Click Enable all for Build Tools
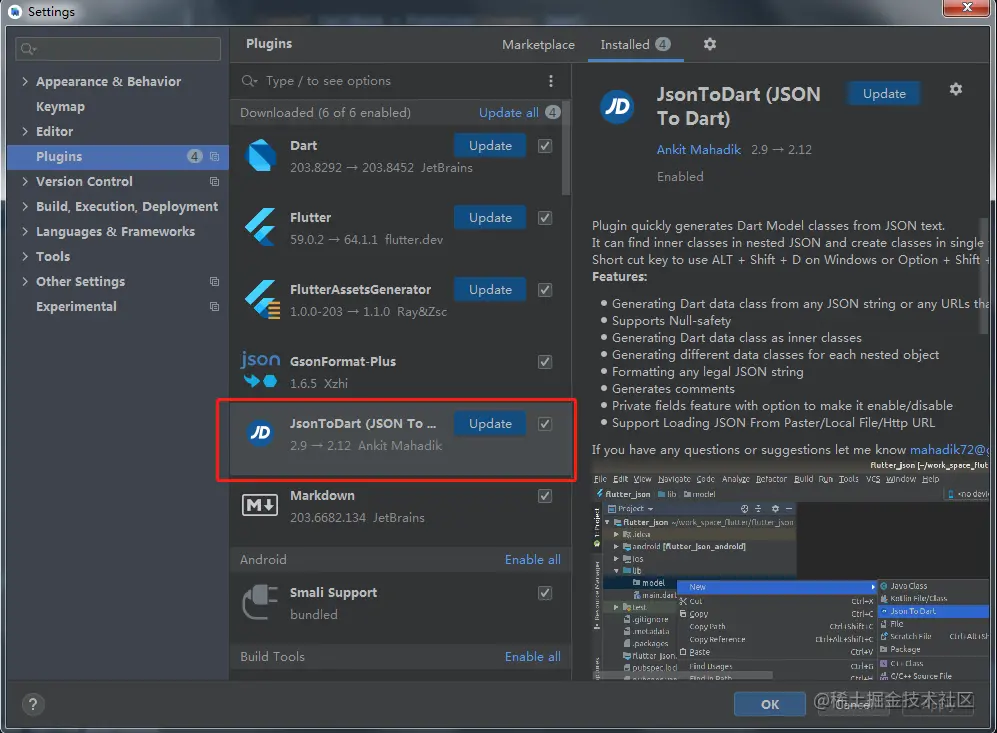 click(x=532, y=657)
